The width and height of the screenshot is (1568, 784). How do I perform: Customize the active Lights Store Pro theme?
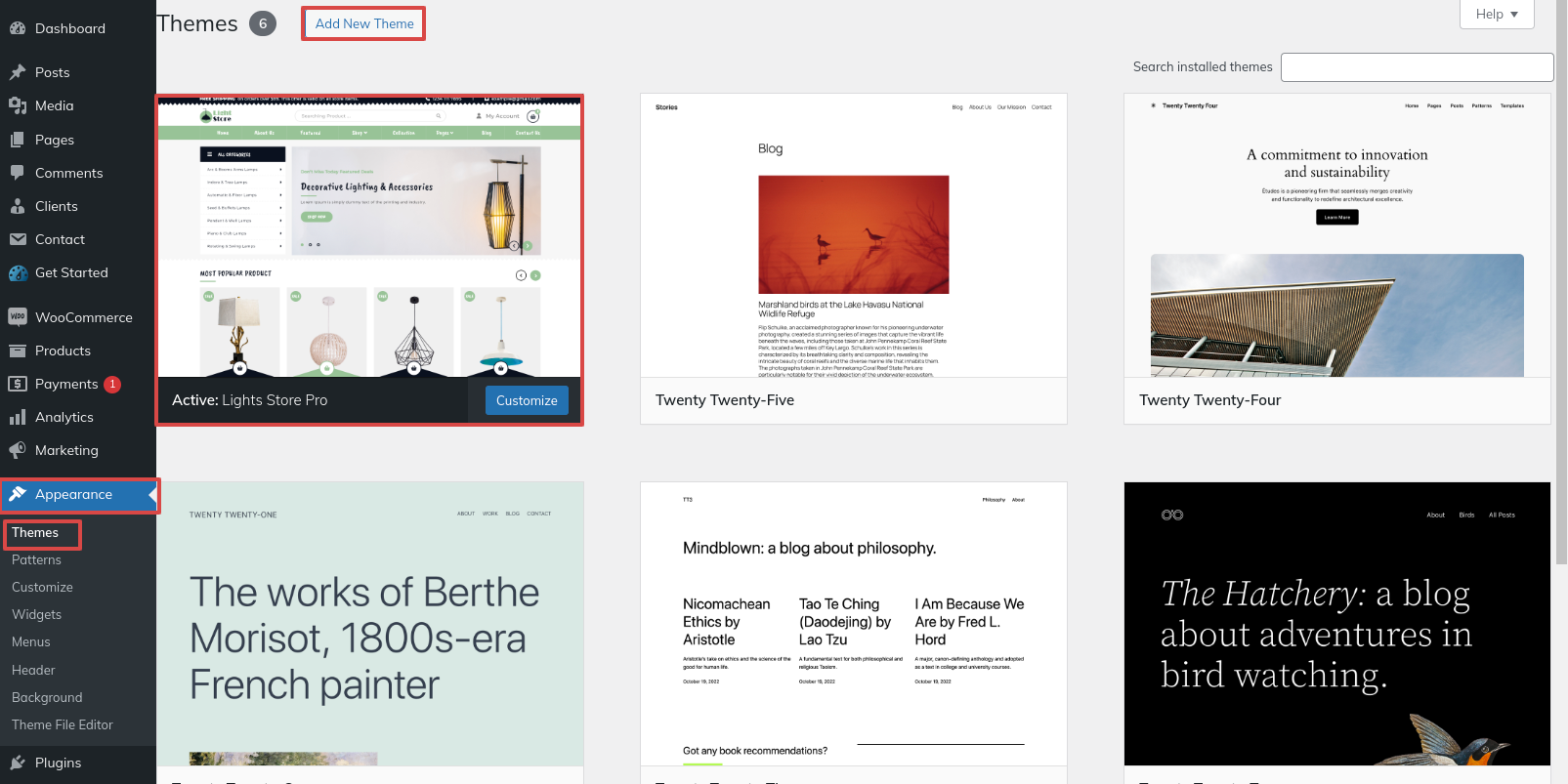tap(527, 400)
